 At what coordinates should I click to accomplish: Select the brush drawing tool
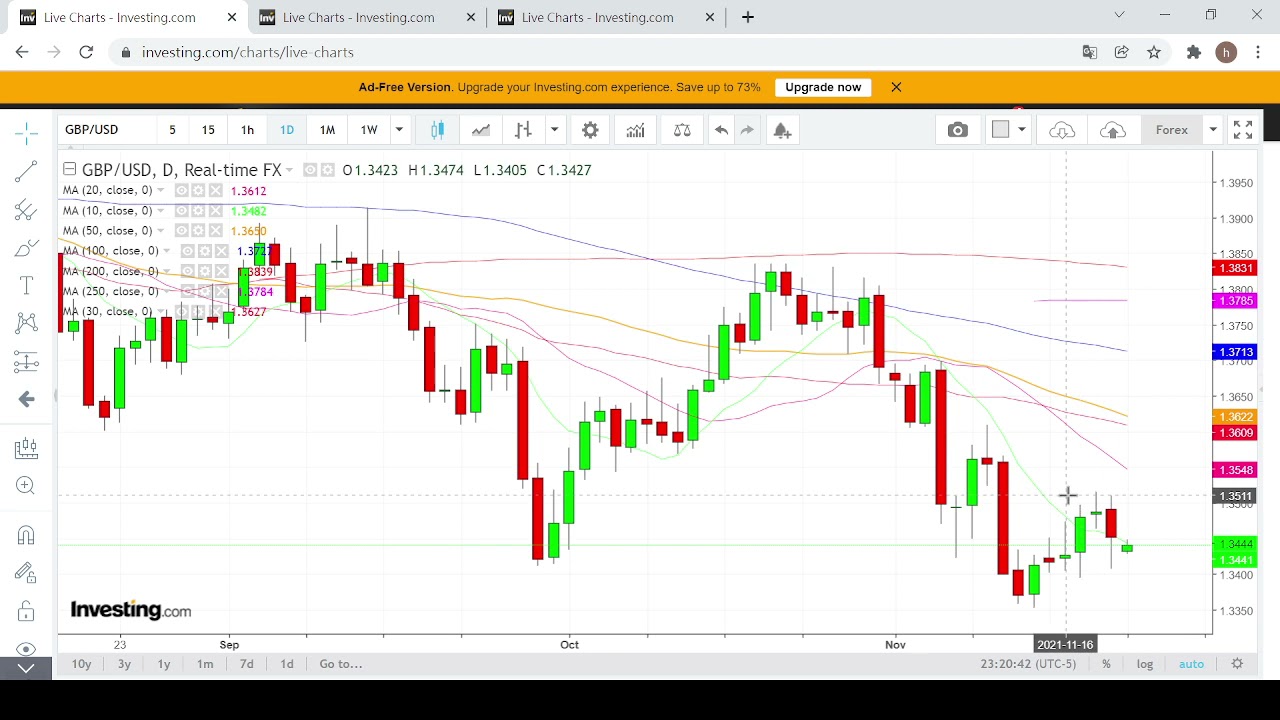[x=26, y=248]
